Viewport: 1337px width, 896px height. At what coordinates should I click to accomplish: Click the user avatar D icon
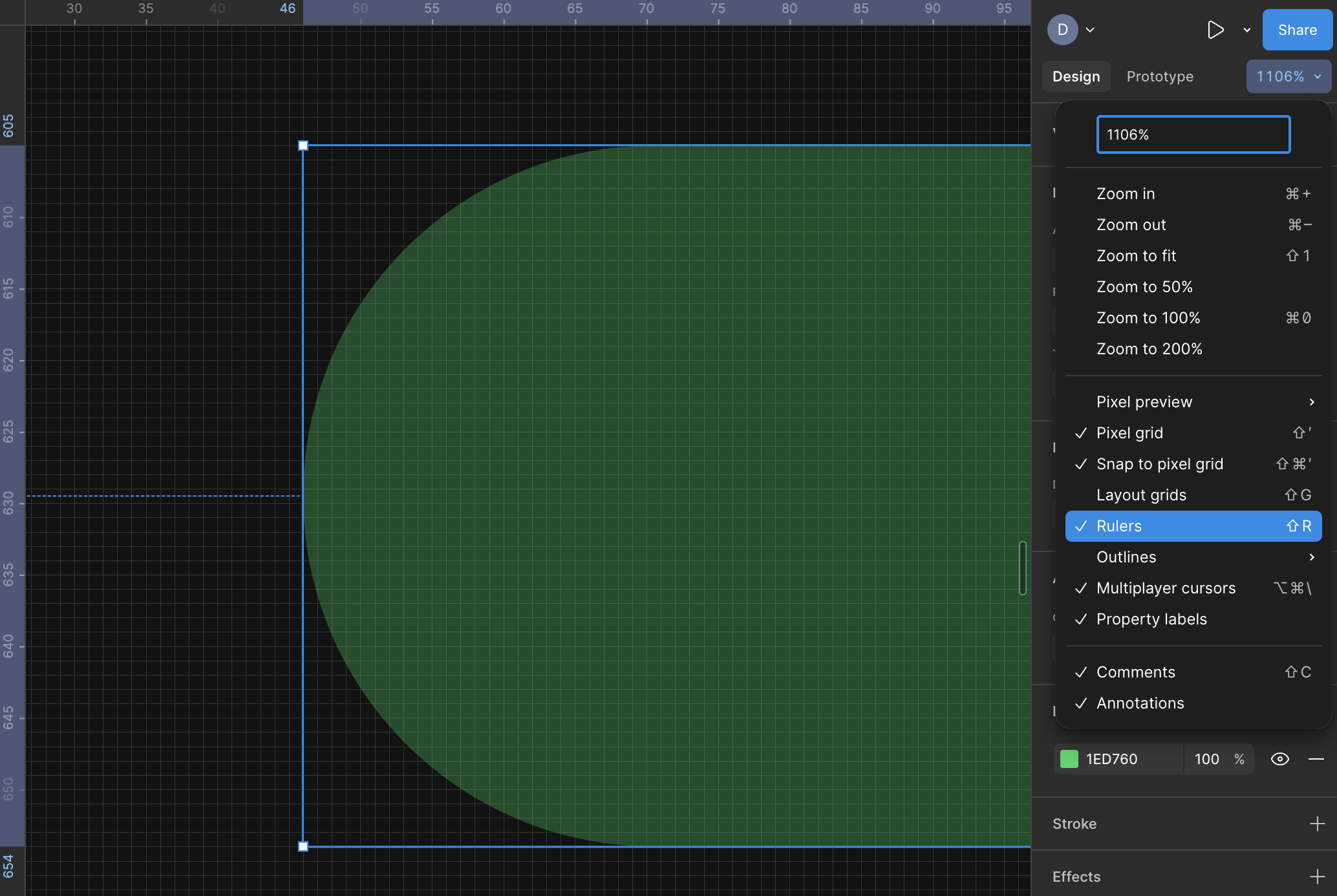click(x=1062, y=30)
